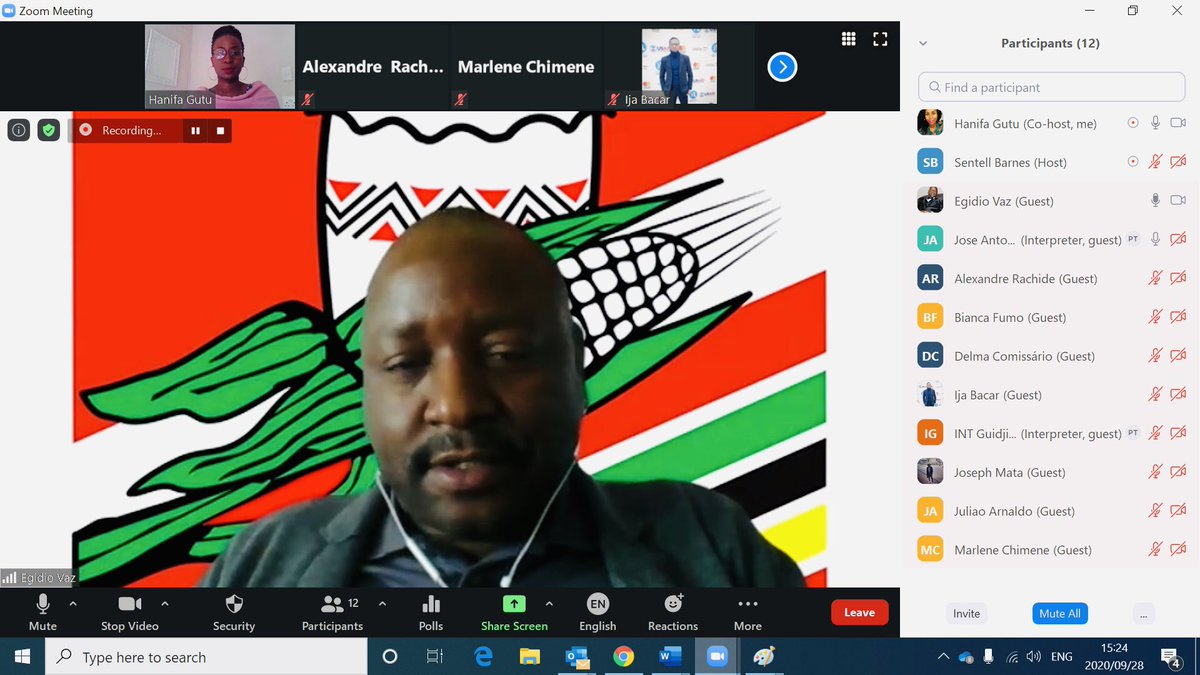This screenshot has height=675, width=1200.
Task: Open participants panel ellipsis options button
Action: click(x=1144, y=613)
